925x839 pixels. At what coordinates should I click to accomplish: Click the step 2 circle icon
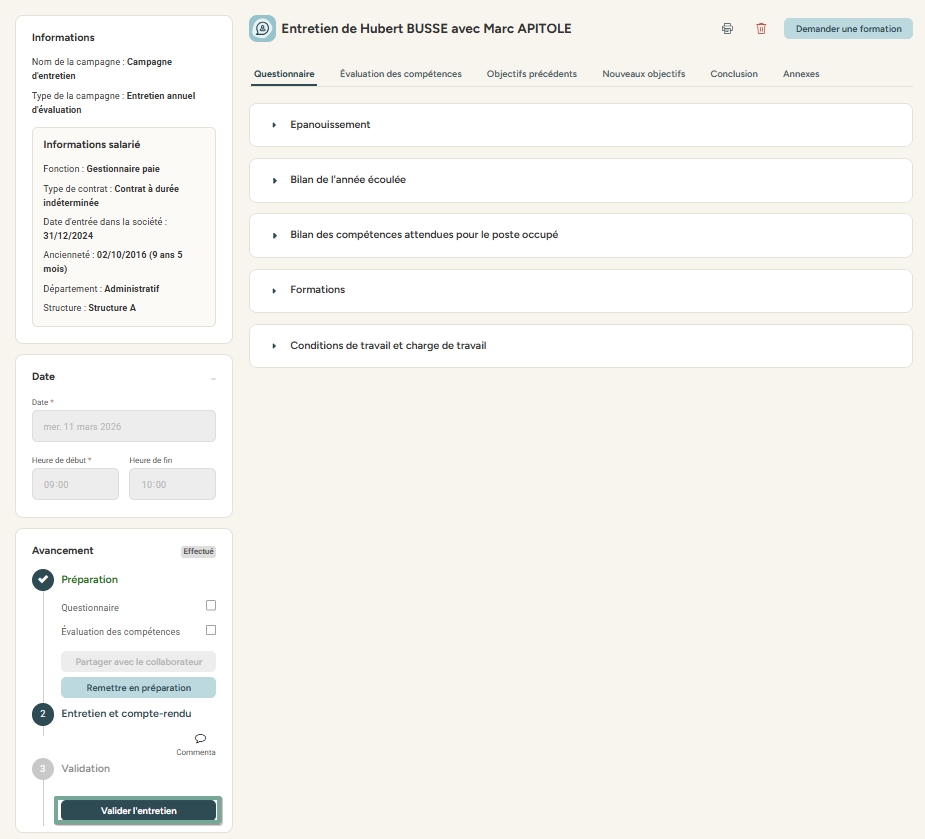point(43,714)
